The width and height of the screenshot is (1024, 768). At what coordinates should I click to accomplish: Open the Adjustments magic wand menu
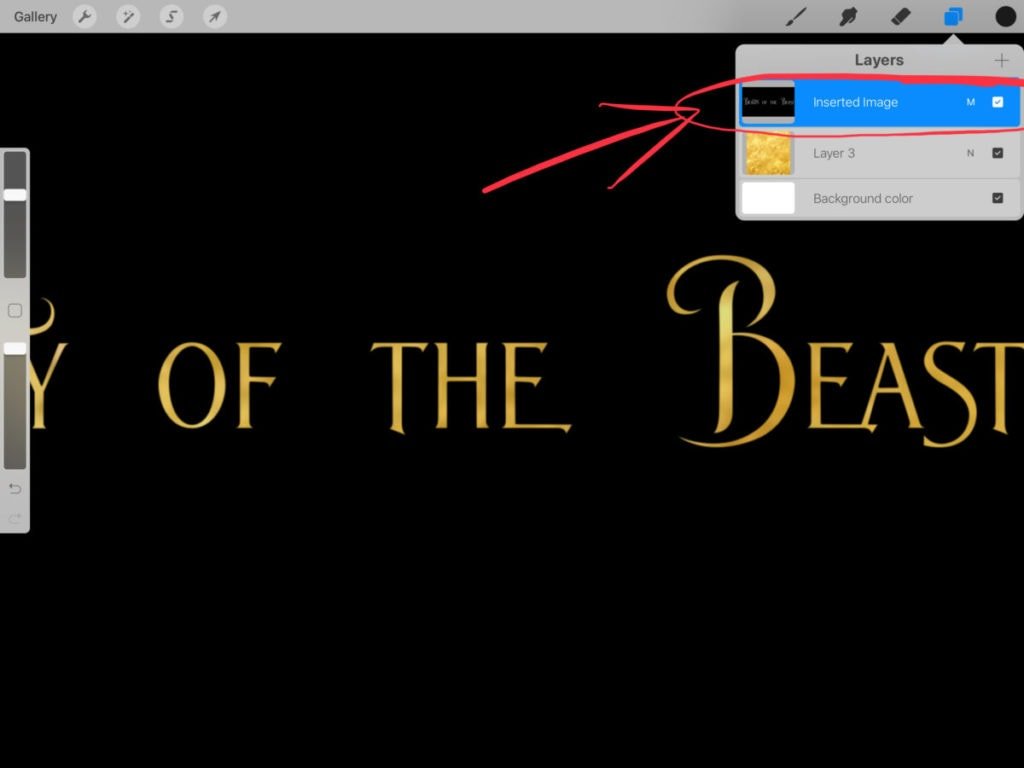pyautogui.click(x=128, y=17)
